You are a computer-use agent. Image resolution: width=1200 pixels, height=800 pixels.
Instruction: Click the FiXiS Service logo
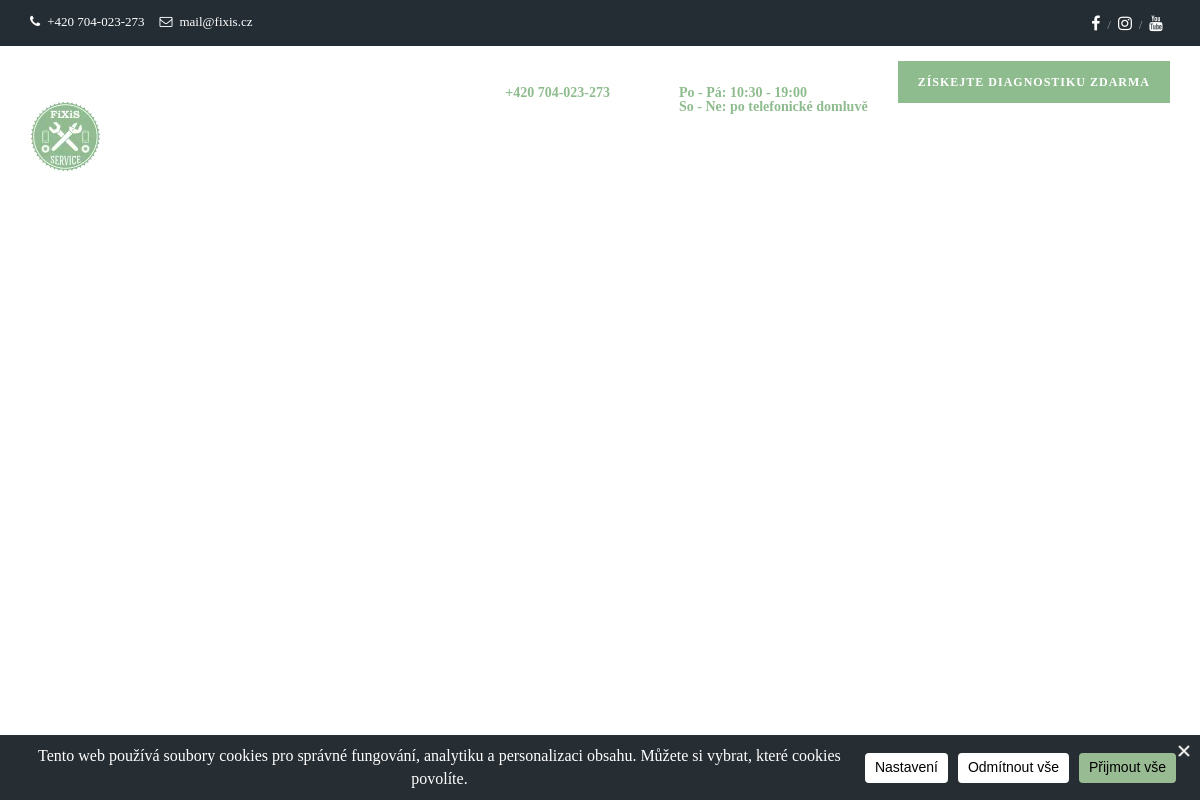(65, 136)
